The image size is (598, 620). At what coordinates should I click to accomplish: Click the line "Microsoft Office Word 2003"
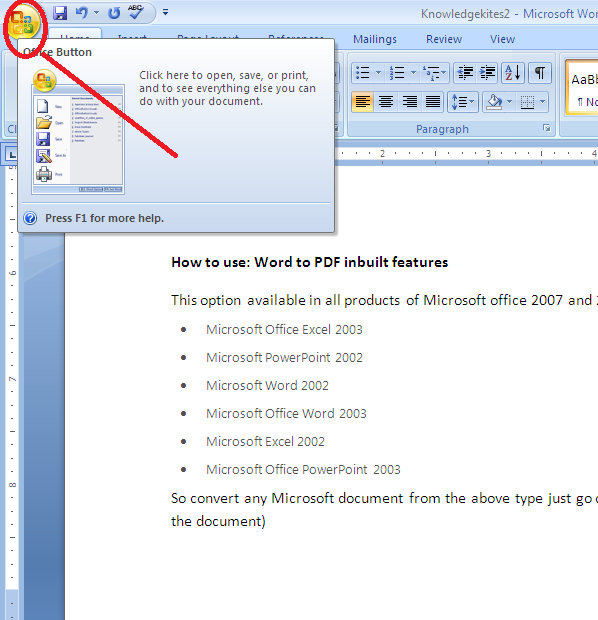click(x=286, y=413)
